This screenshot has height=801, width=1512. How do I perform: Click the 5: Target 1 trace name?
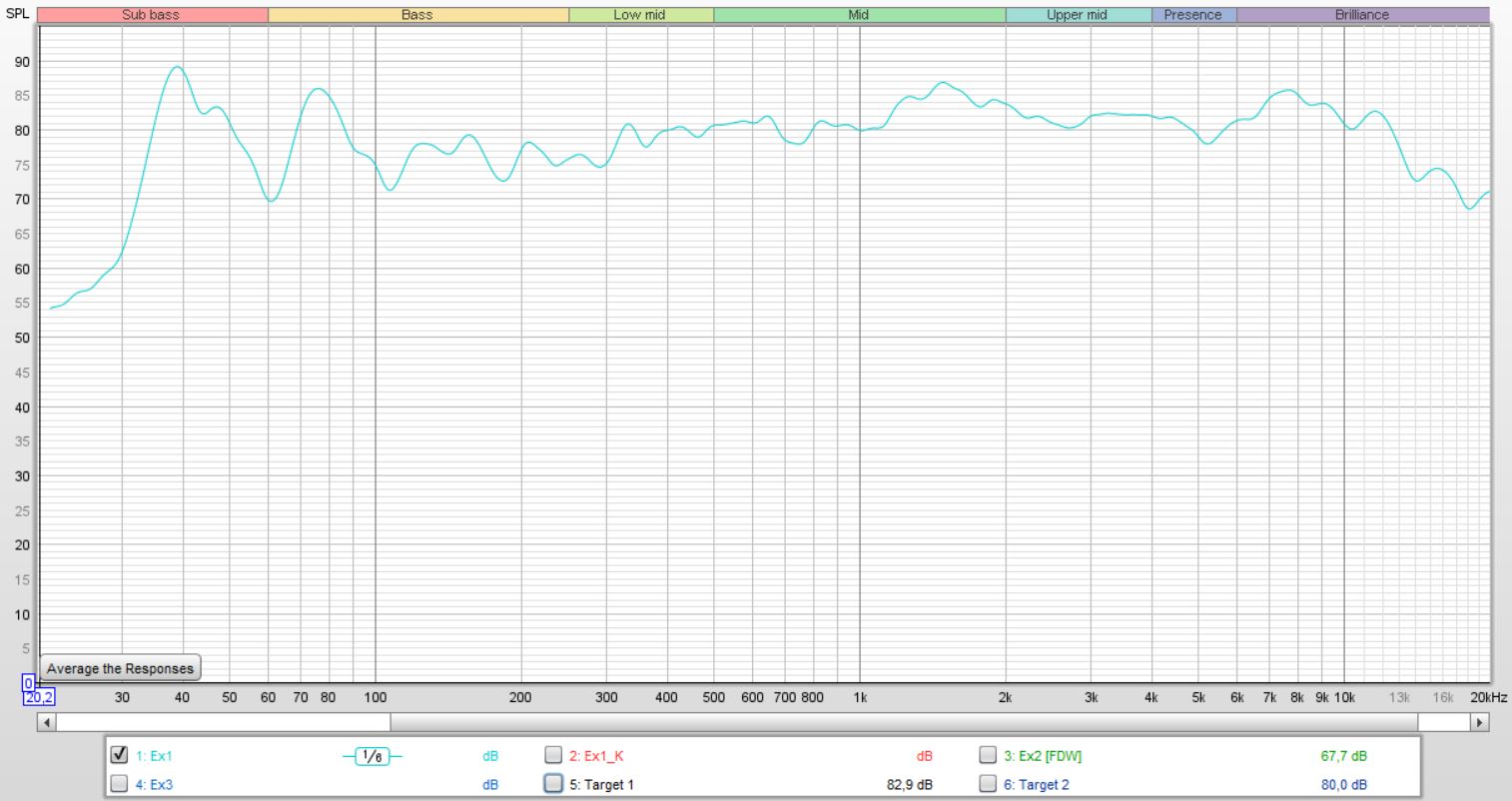[601, 785]
